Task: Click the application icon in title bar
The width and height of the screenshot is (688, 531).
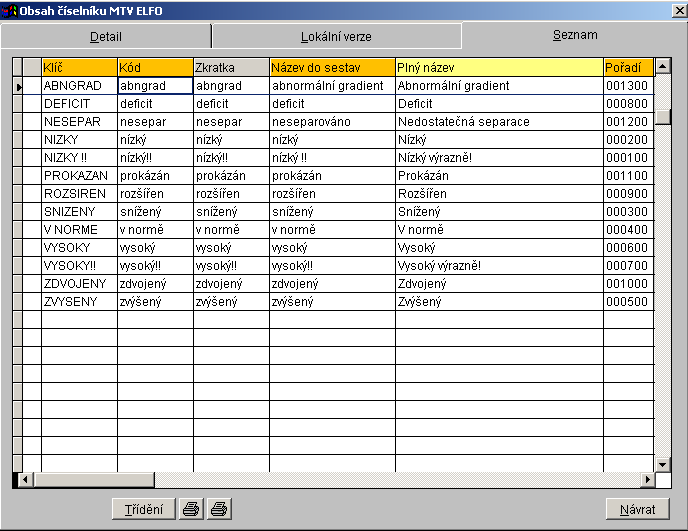Action: pyautogui.click(x=10, y=11)
